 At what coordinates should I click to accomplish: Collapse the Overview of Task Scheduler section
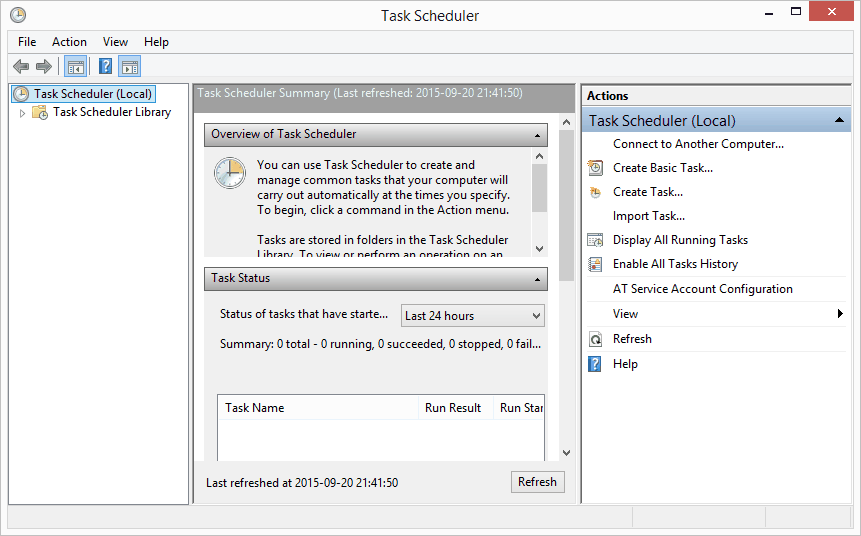pos(539,134)
